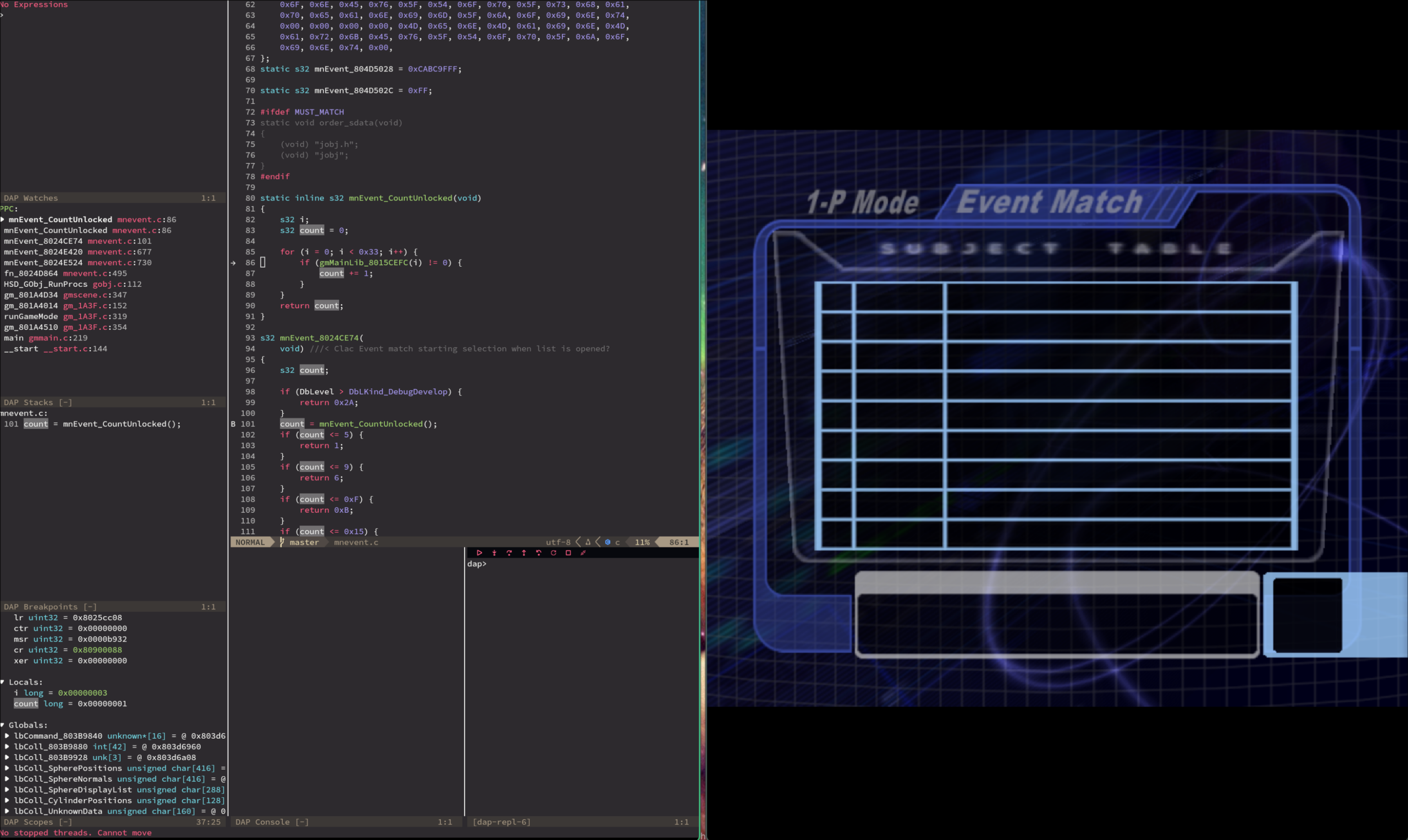This screenshot has height=840, width=1408.
Task: Click the current-line arrow at line 86
Action: coord(233,263)
